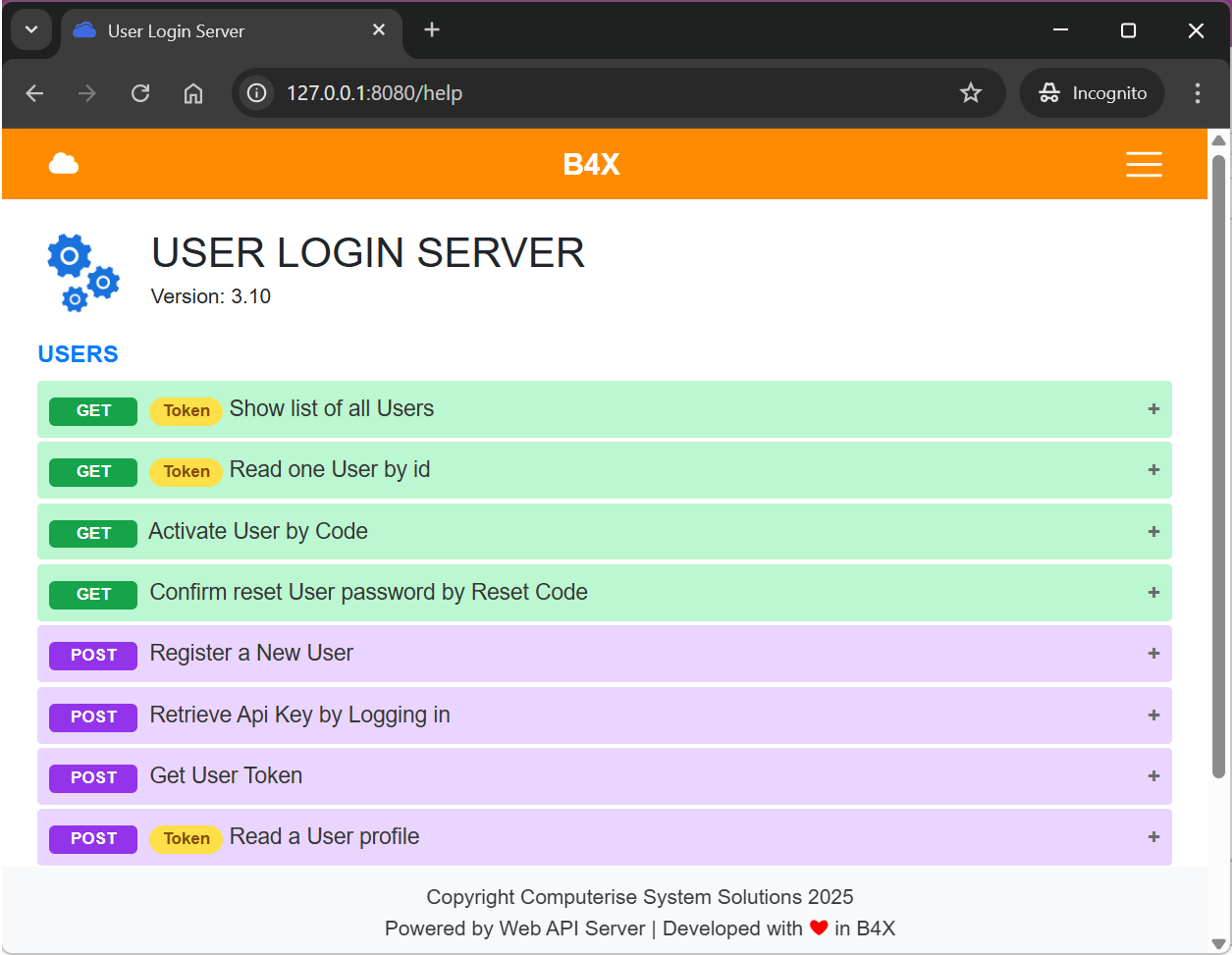Screen dimensions: 1232x955
Task: Expand the Get User Token row
Action: tap(1153, 775)
